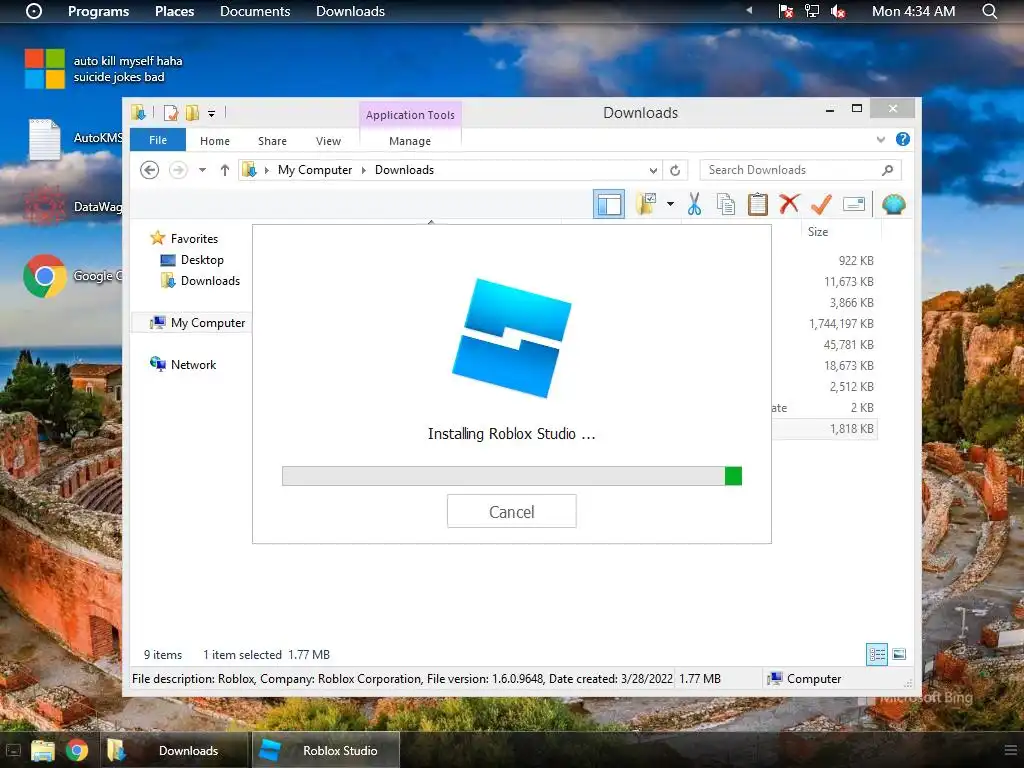Click the network tray icon
The image size is (1024, 768).
coord(812,11)
